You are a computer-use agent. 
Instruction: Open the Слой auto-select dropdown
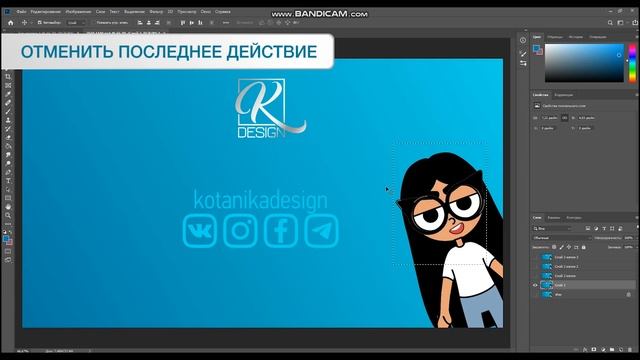tap(76, 23)
